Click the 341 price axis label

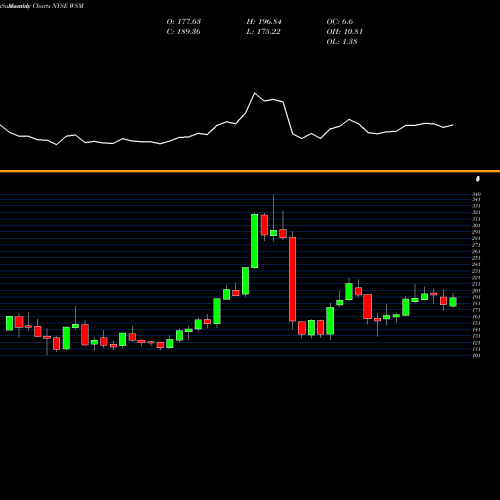coord(476,199)
